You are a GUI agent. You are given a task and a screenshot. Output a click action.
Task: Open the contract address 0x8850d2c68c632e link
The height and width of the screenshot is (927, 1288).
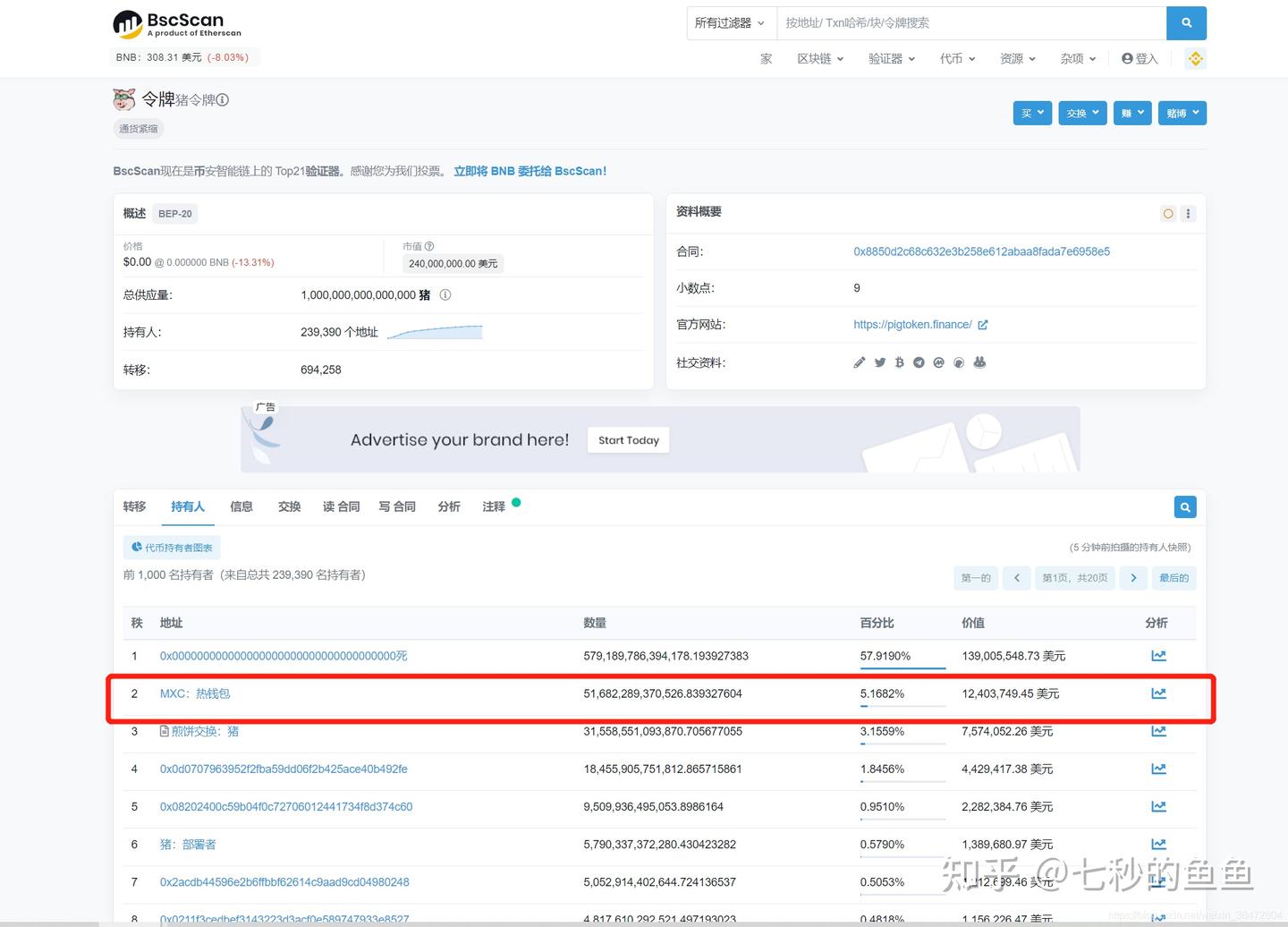[981, 251]
